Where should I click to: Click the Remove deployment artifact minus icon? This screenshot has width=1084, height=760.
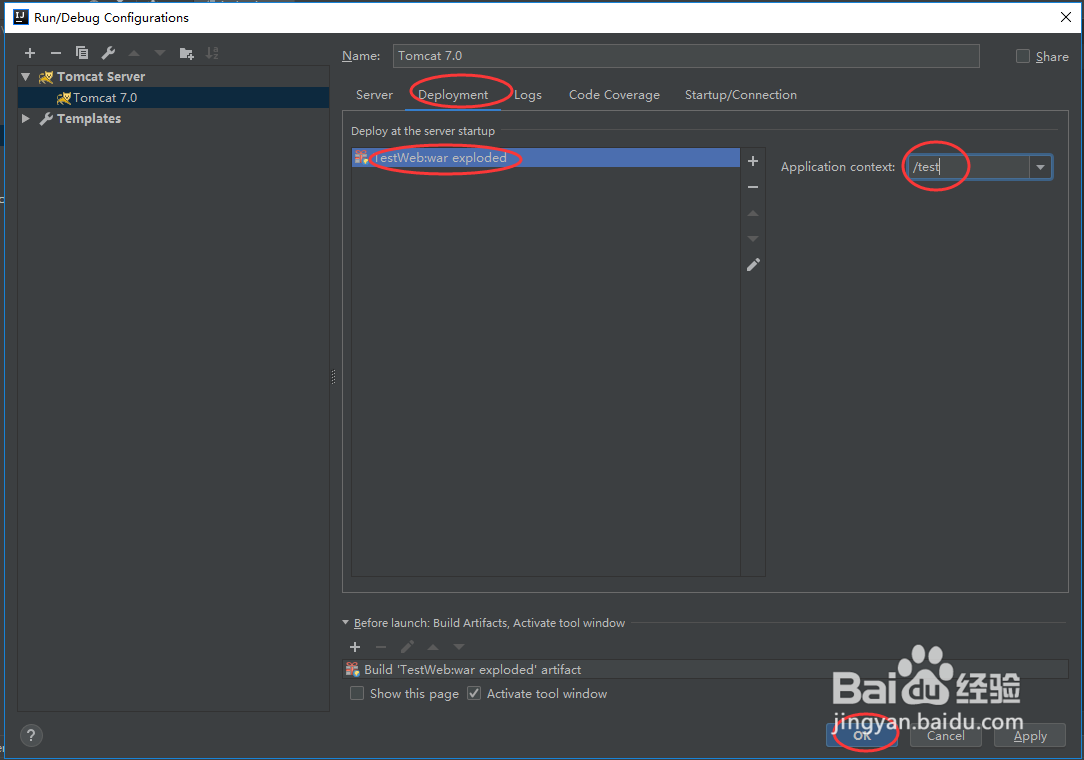pyautogui.click(x=753, y=187)
